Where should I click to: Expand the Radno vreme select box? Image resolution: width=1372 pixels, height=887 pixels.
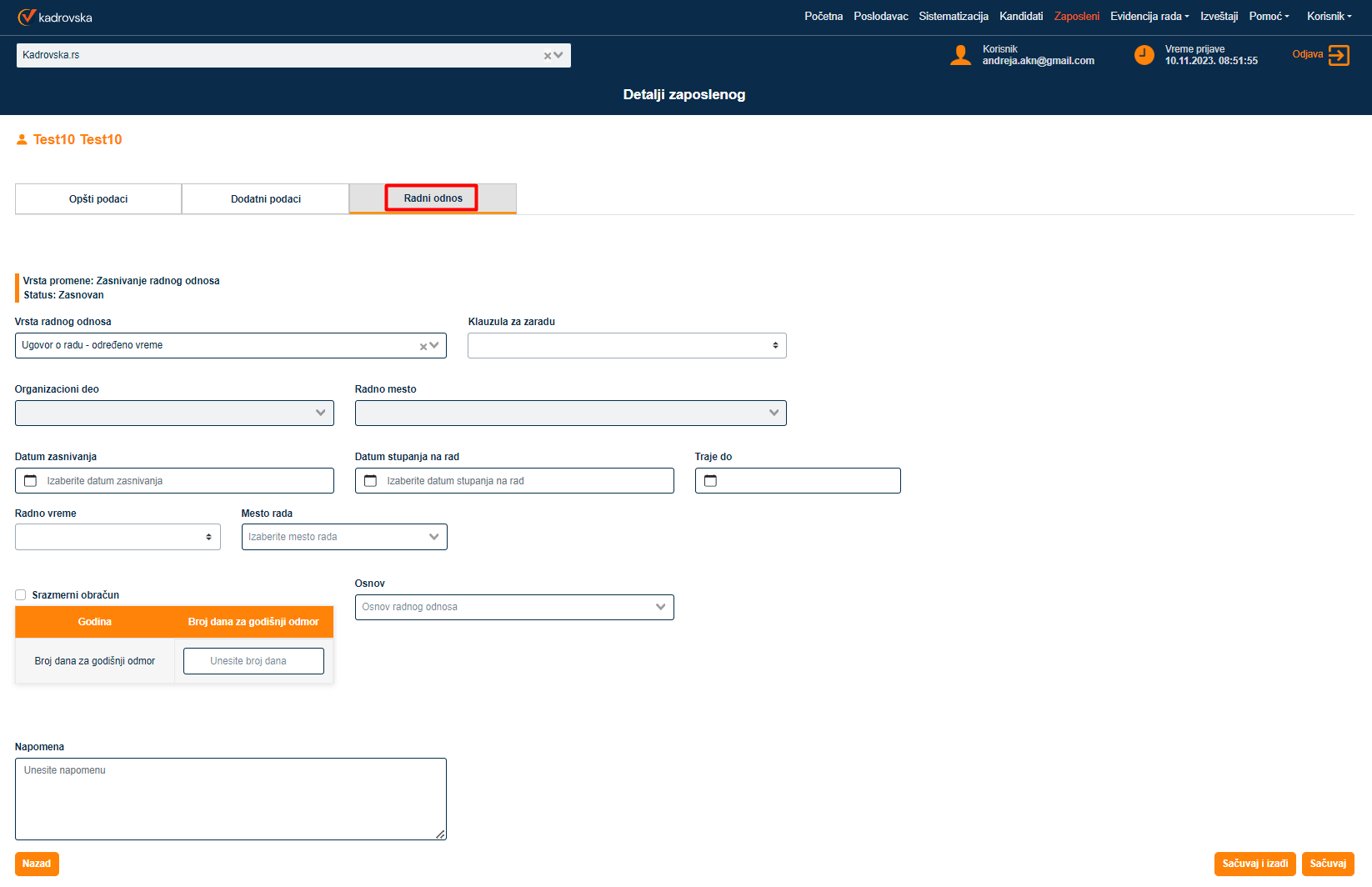(x=118, y=537)
